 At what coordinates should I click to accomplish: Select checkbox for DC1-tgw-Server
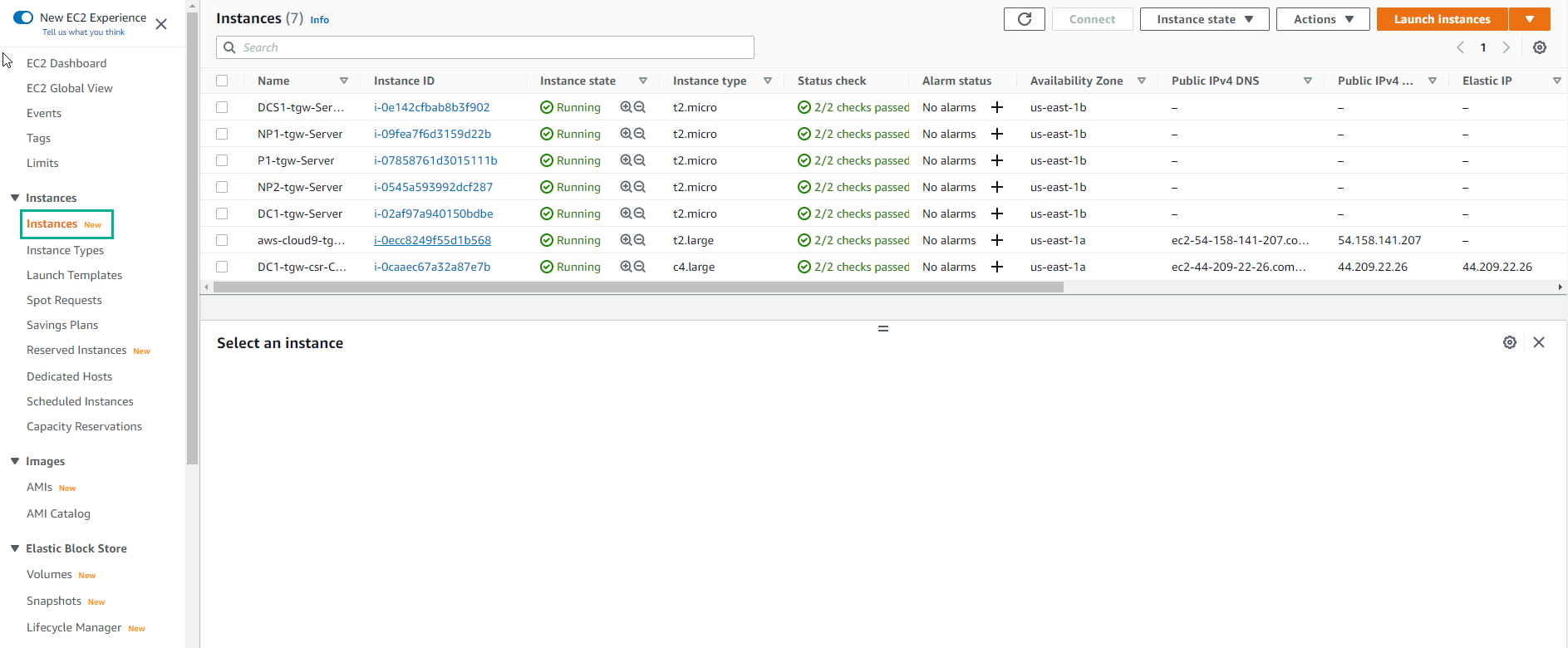[222, 214]
